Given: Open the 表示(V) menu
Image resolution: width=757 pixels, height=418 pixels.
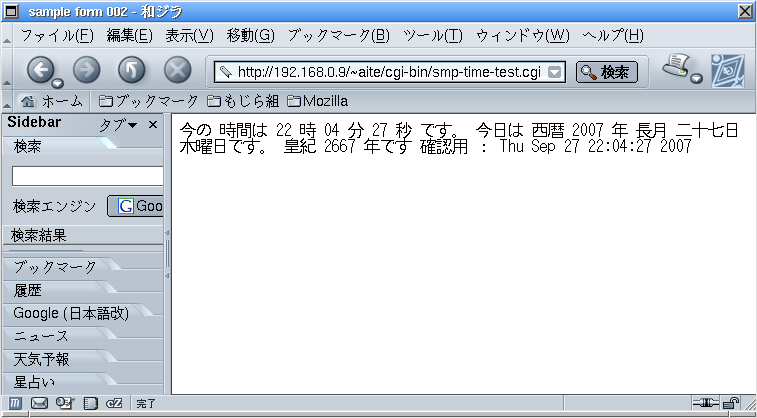Looking at the screenshot, I should coord(189,36).
